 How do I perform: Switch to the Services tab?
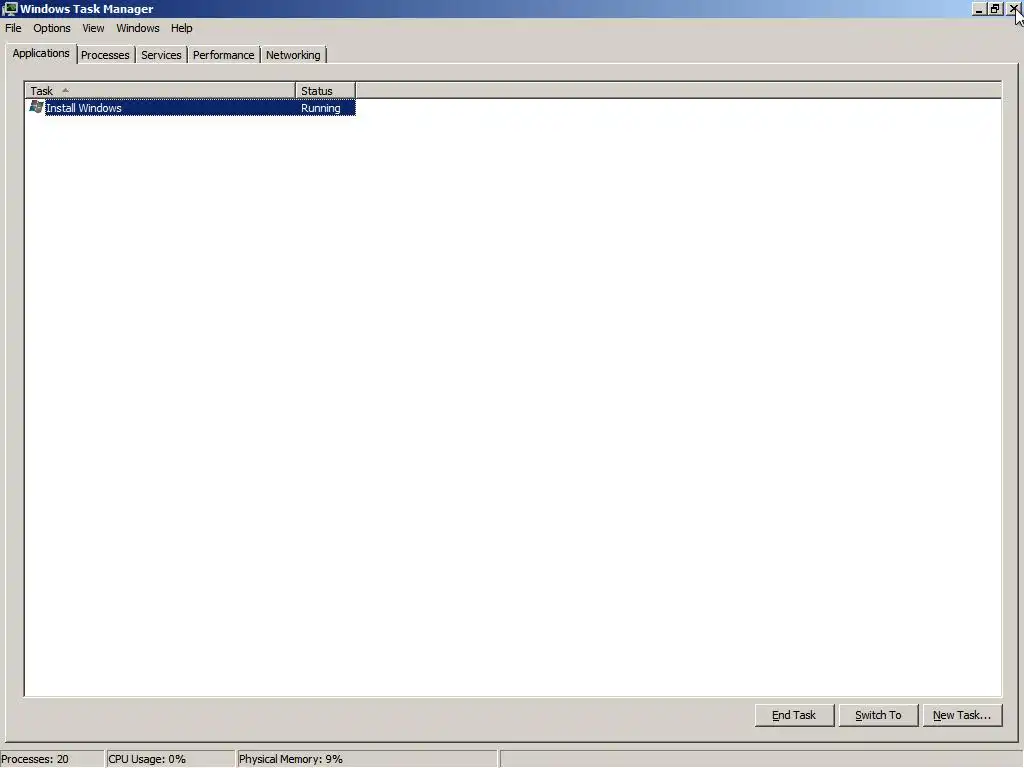coord(161,55)
